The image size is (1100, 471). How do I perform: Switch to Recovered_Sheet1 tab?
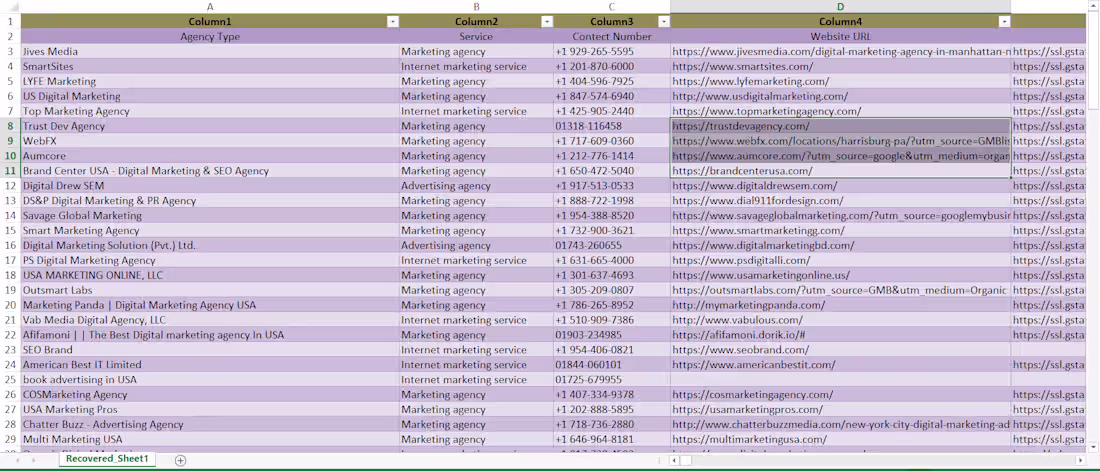107,459
